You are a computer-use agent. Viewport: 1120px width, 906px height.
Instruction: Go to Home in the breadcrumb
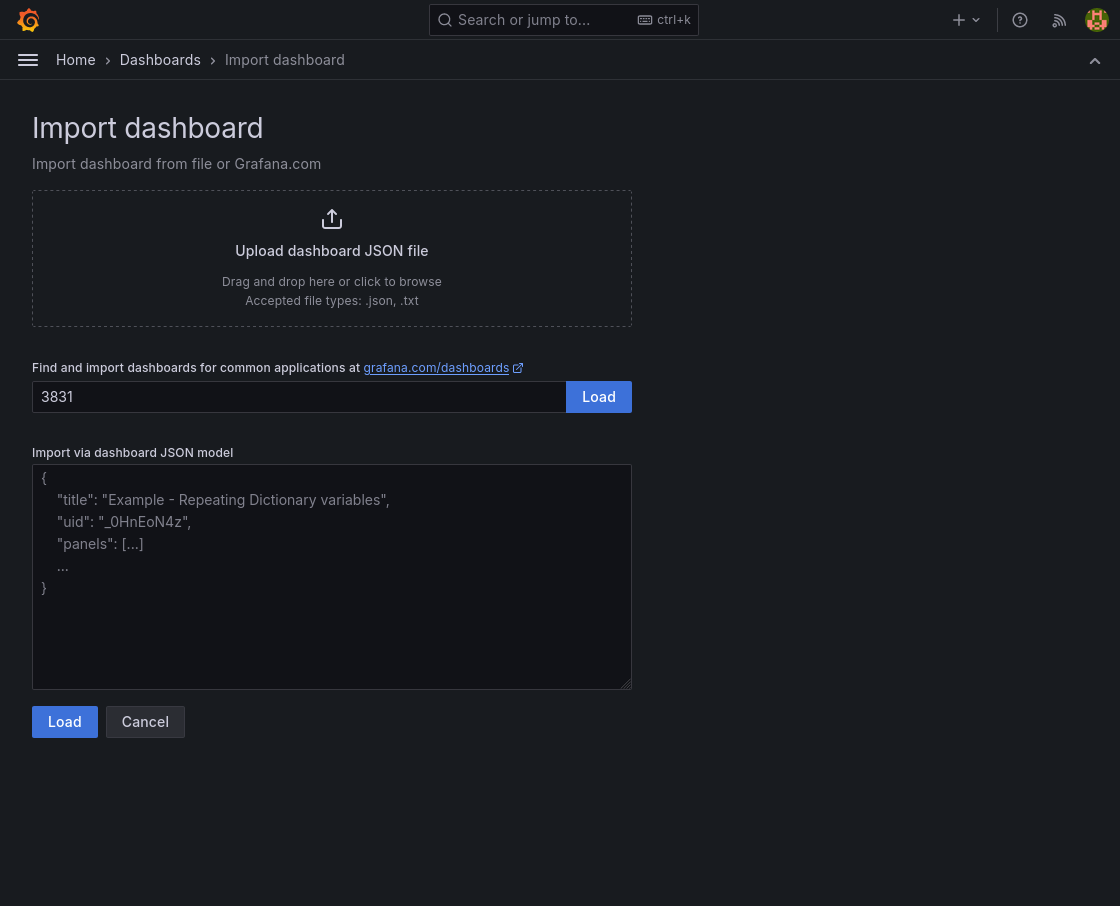[76, 60]
